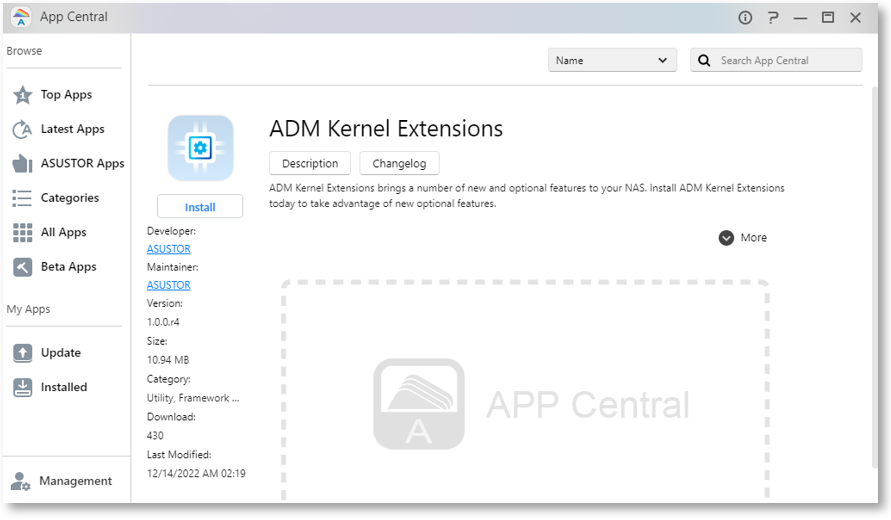This screenshot has height=520, width=891.
Task: Click the info icon in title bar
Action: (745, 18)
